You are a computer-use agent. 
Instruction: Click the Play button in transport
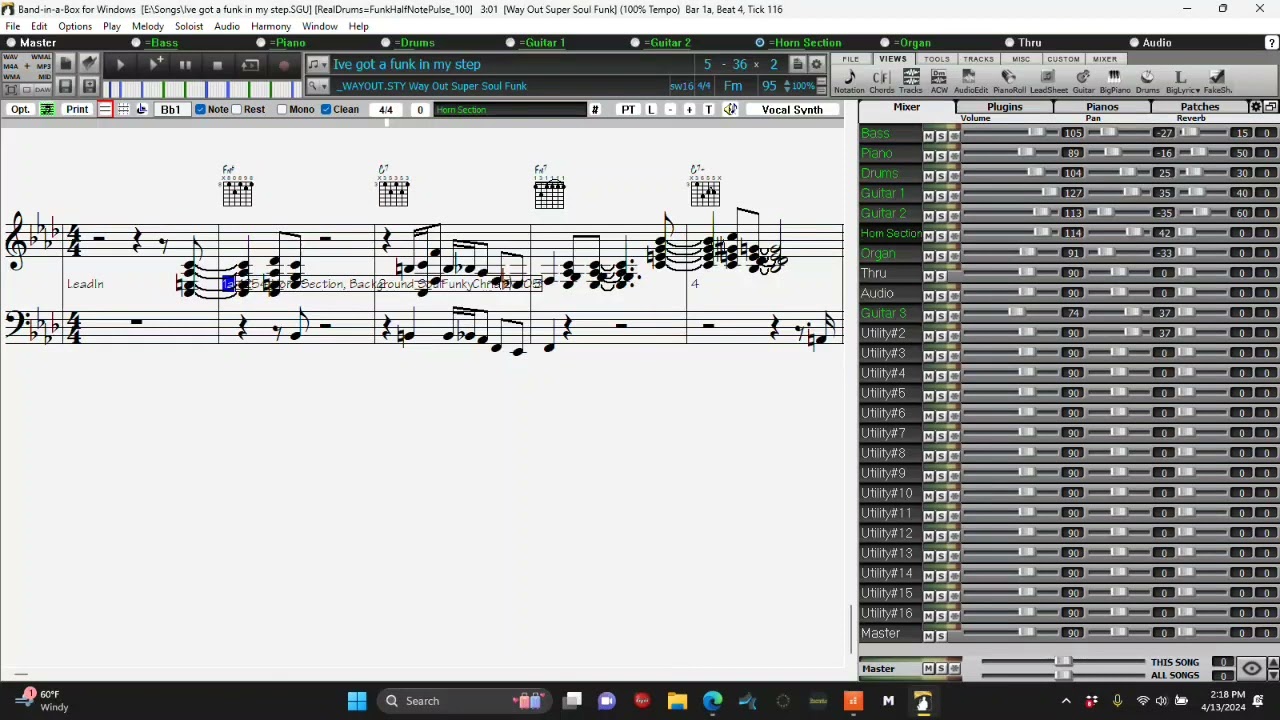[x=120, y=65]
